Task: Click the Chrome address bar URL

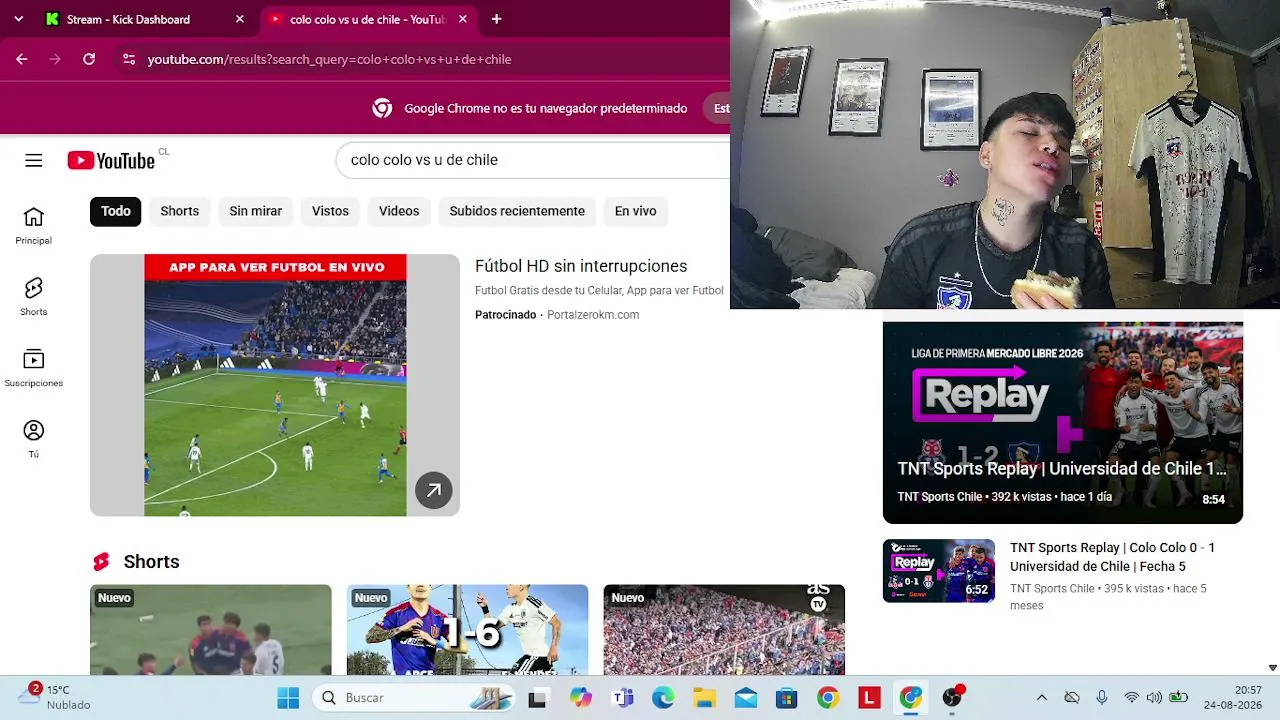Action: [329, 59]
